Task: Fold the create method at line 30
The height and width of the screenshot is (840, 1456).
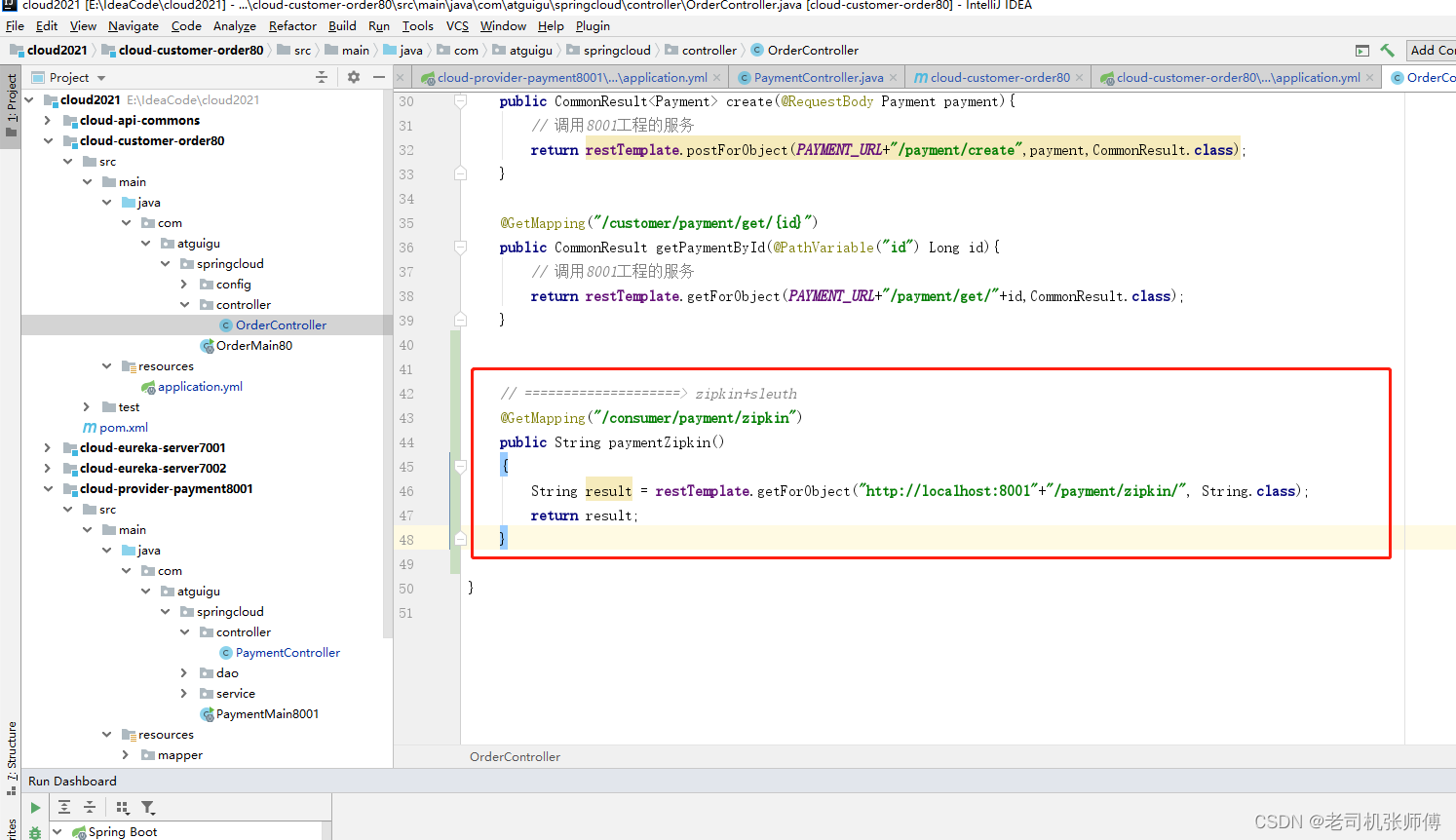Action: tap(460, 100)
